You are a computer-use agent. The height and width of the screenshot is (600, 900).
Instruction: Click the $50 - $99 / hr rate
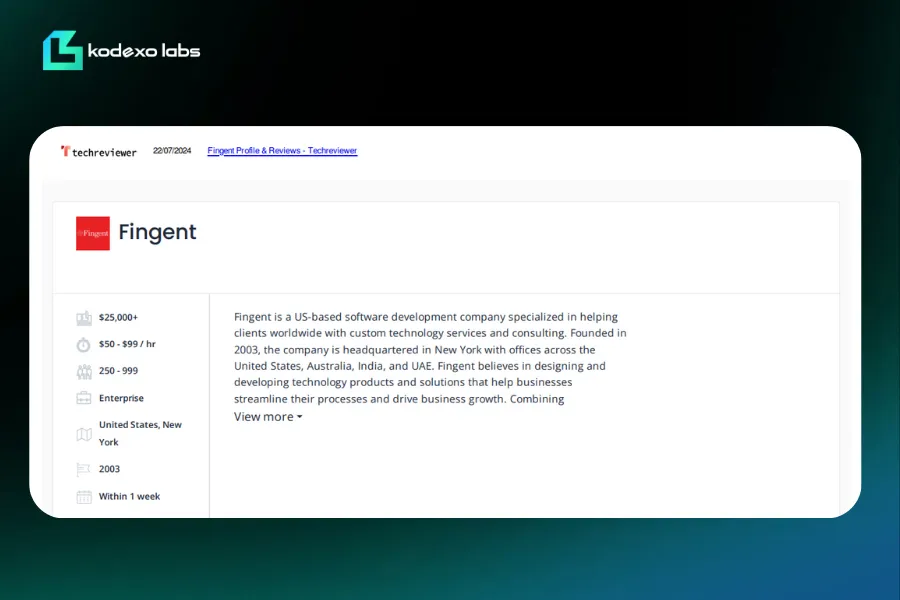point(127,344)
